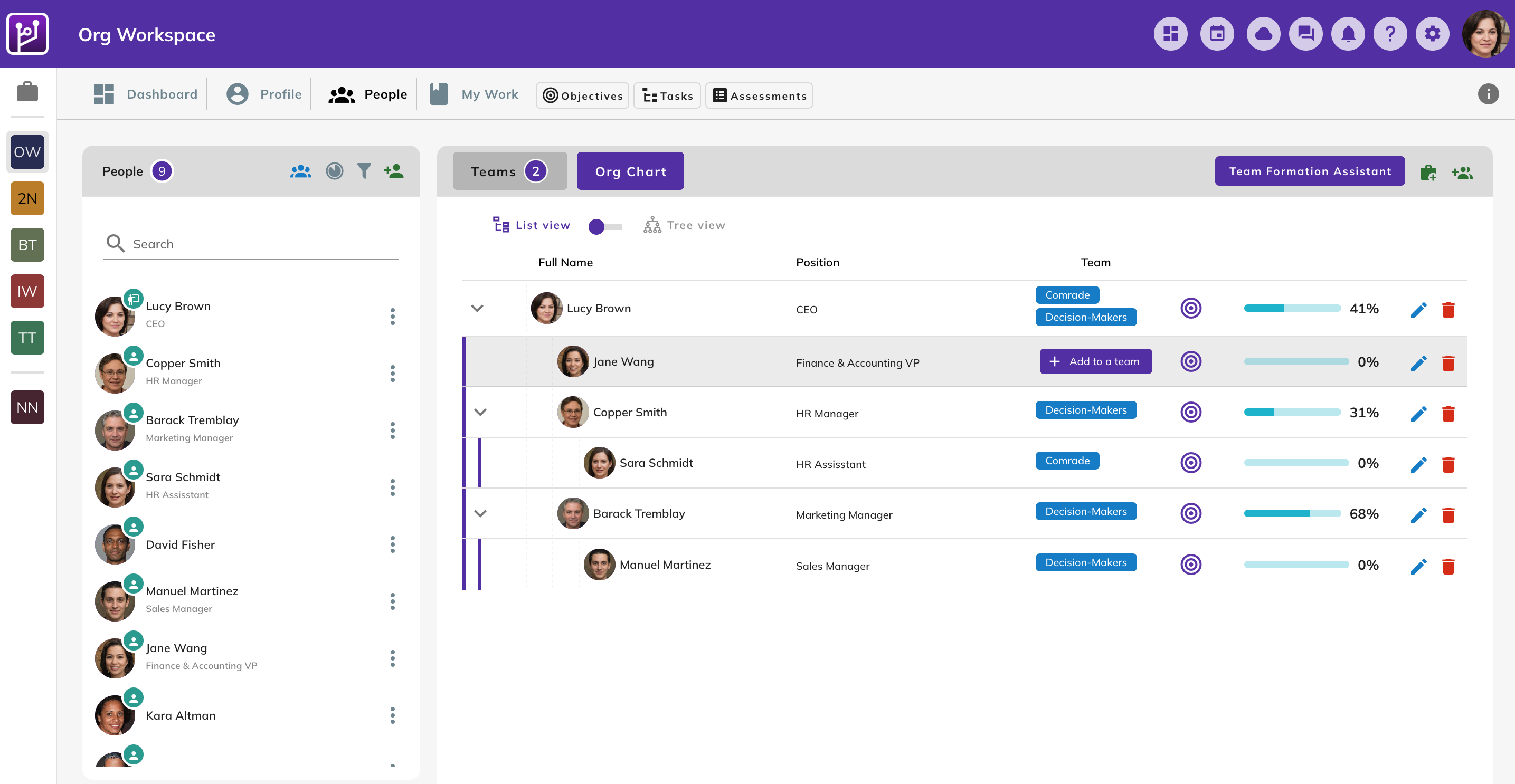
Task: Click the add team briefcase icon
Action: pos(1428,173)
